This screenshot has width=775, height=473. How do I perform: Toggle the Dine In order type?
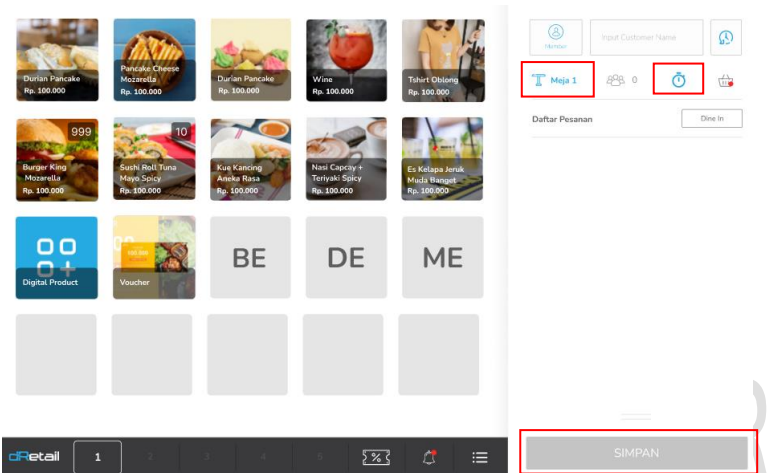click(712, 119)
